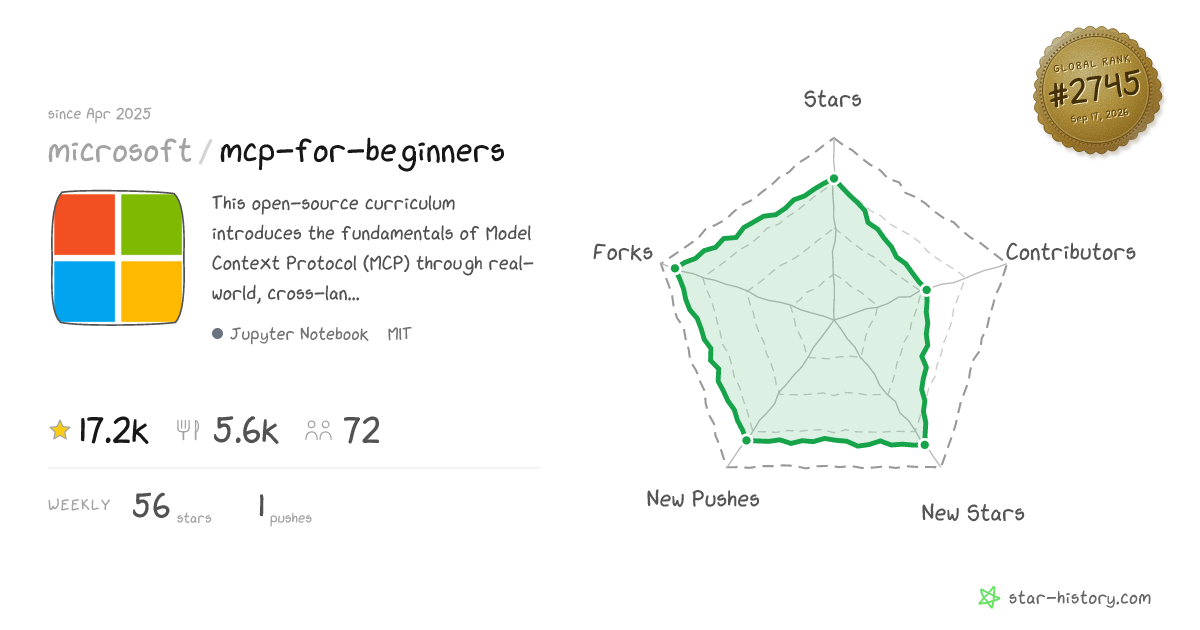Viewport: 1200px width, 630px height.
Task: Click the Stars data point on radar chart
Action: [x=833, y=181]
